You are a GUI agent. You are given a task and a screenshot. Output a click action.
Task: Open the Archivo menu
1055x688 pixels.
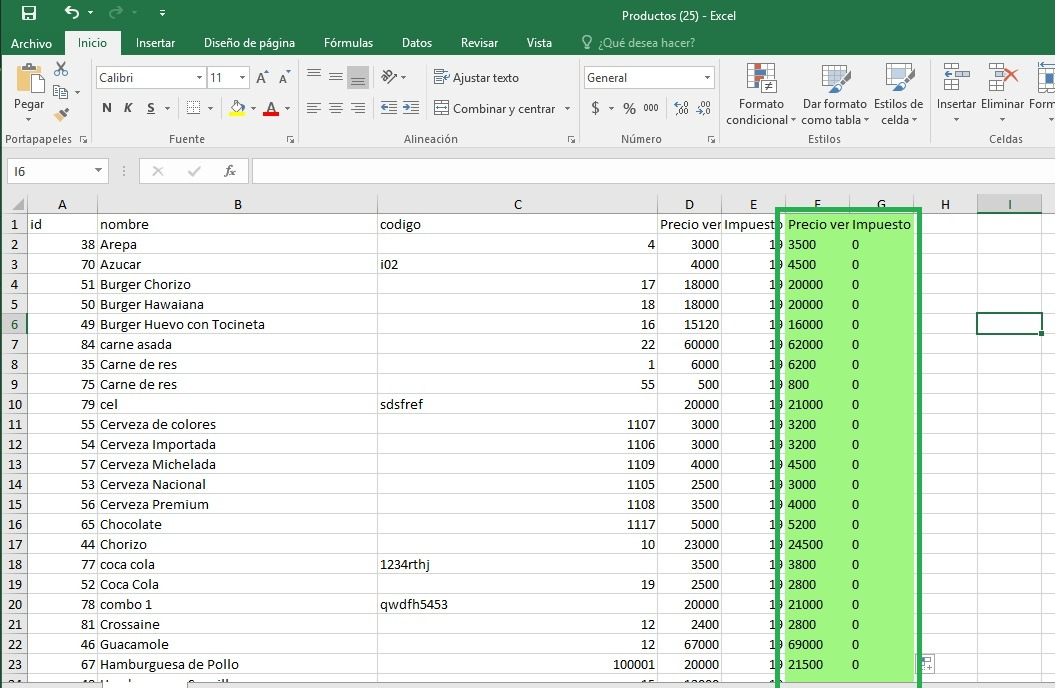31,43
